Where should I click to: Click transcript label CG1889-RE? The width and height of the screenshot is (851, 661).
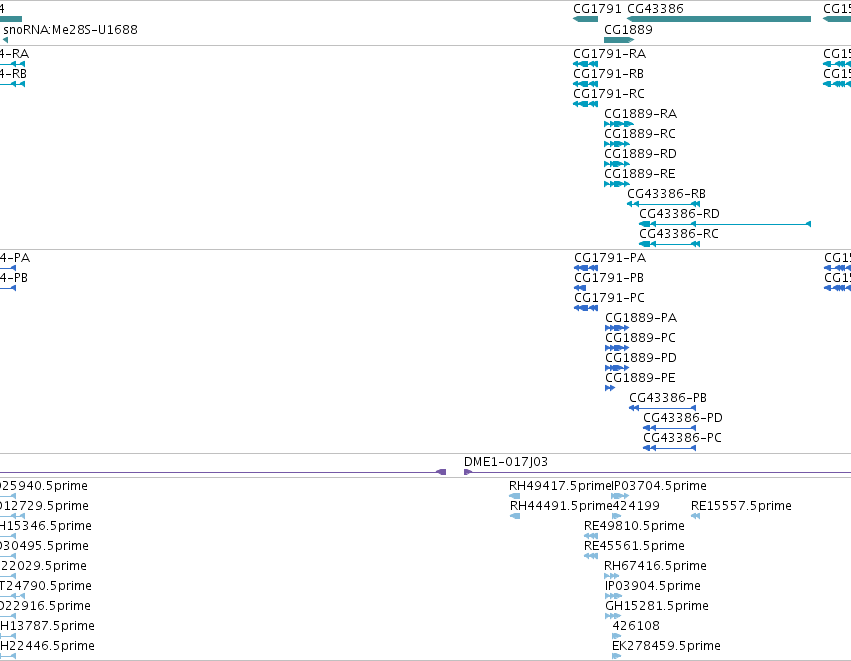(640, 174)
